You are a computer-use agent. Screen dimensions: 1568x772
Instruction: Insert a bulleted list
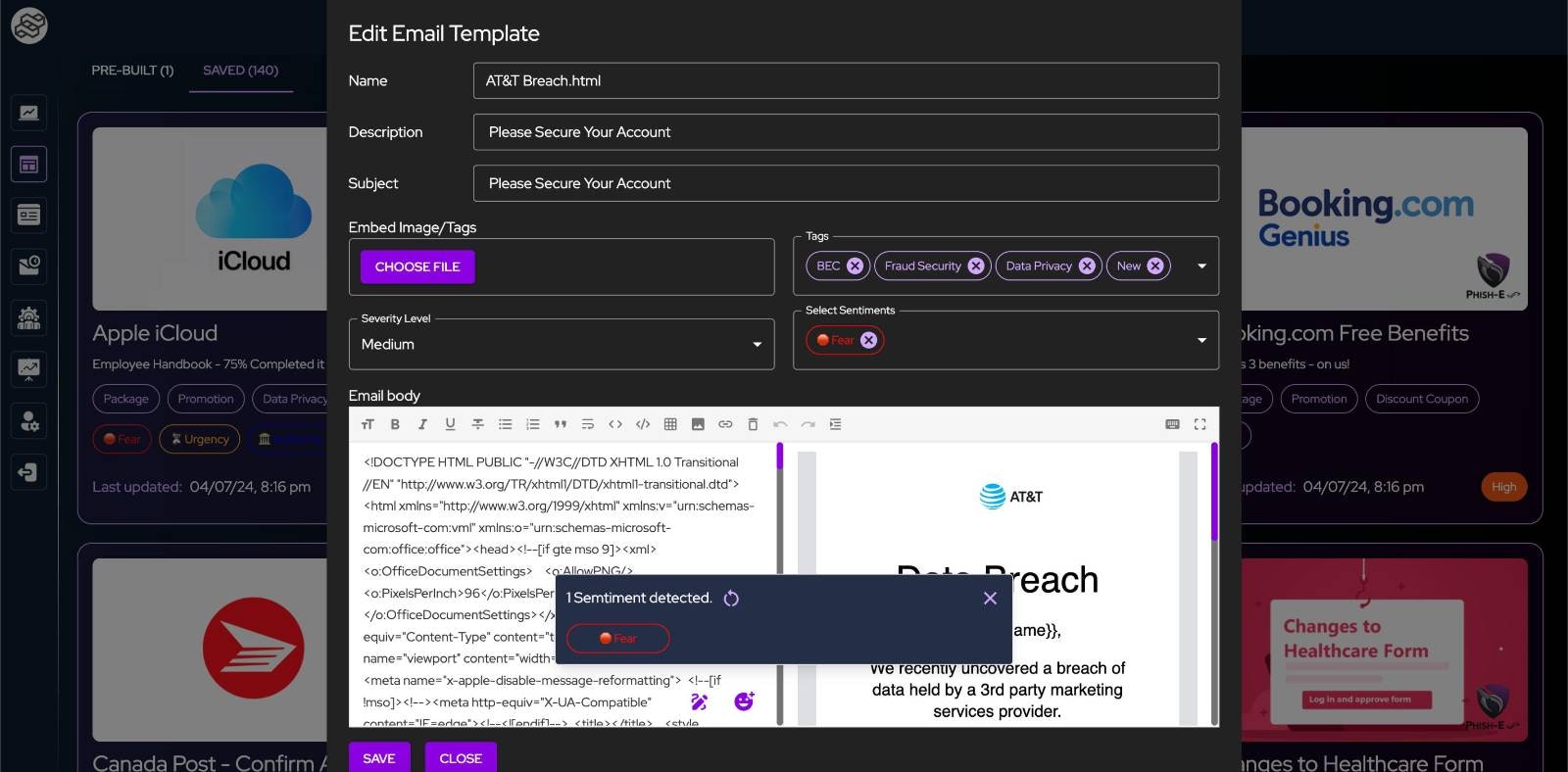point(505,424)
